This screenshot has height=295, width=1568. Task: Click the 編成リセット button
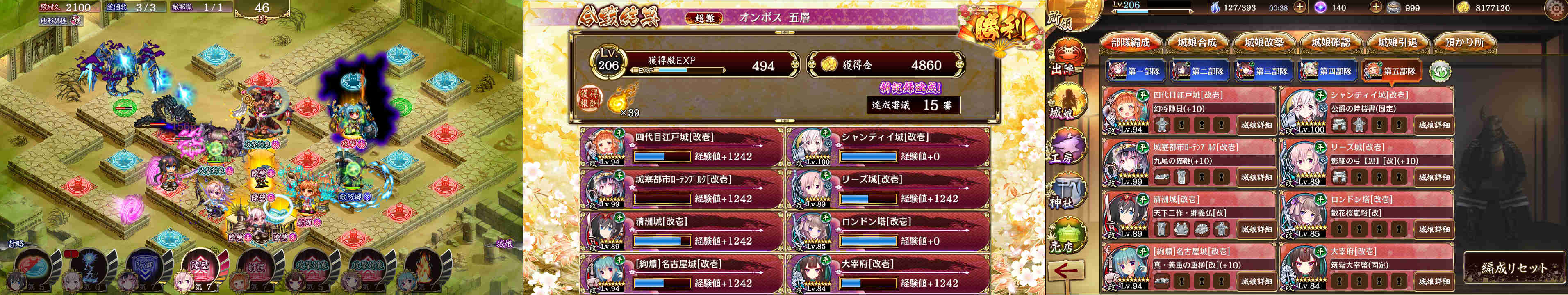coord(1514,268)
